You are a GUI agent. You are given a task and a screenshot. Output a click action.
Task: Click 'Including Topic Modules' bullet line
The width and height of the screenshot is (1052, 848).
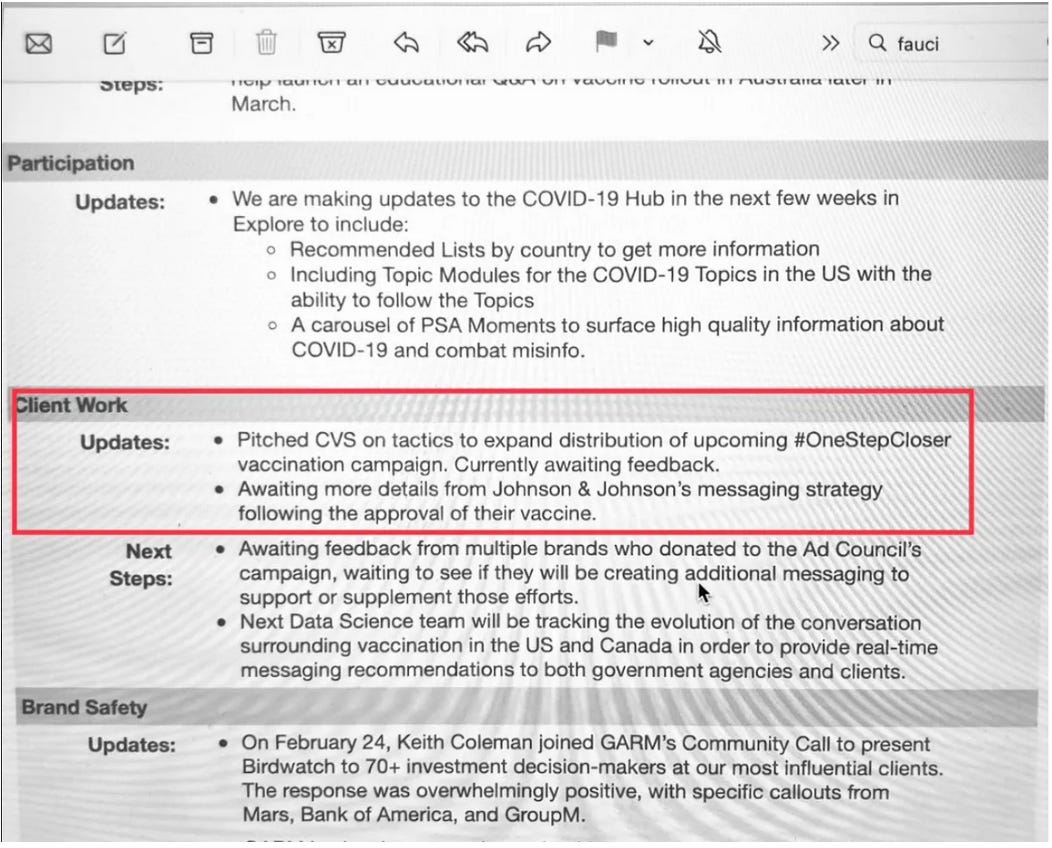[x=611, y=274]
